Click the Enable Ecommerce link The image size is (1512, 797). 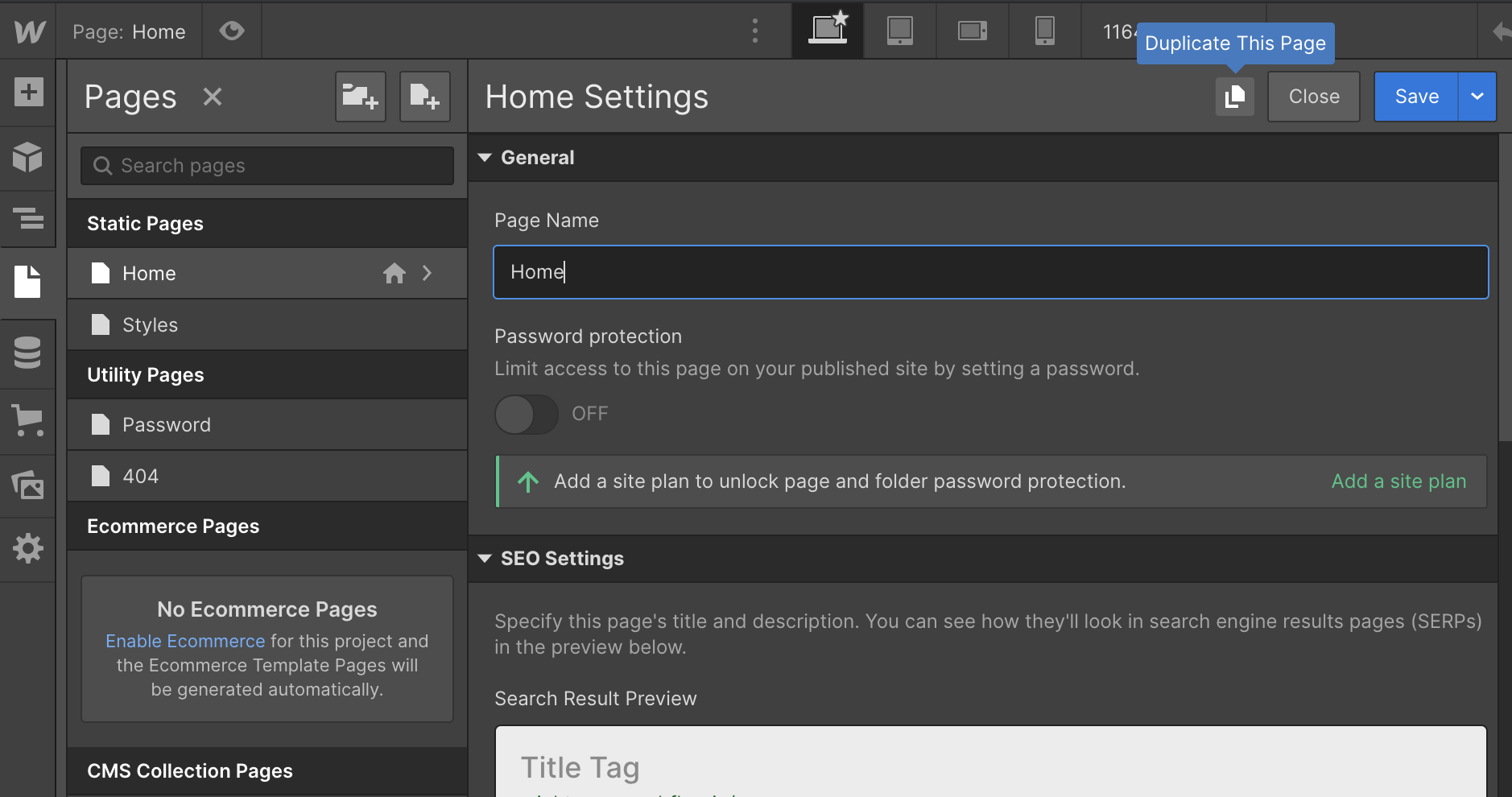click(x=185, y=641)
